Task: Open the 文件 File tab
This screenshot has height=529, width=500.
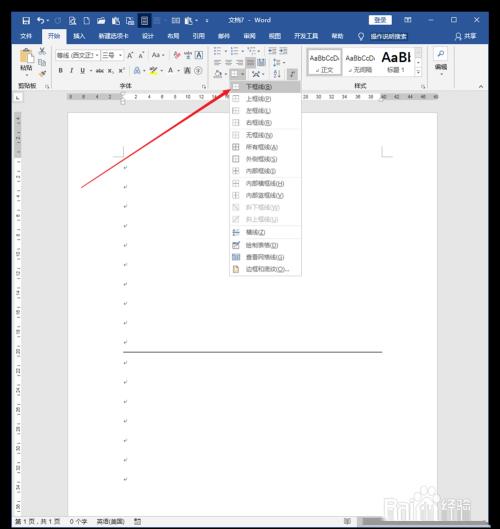Action: 26,36
